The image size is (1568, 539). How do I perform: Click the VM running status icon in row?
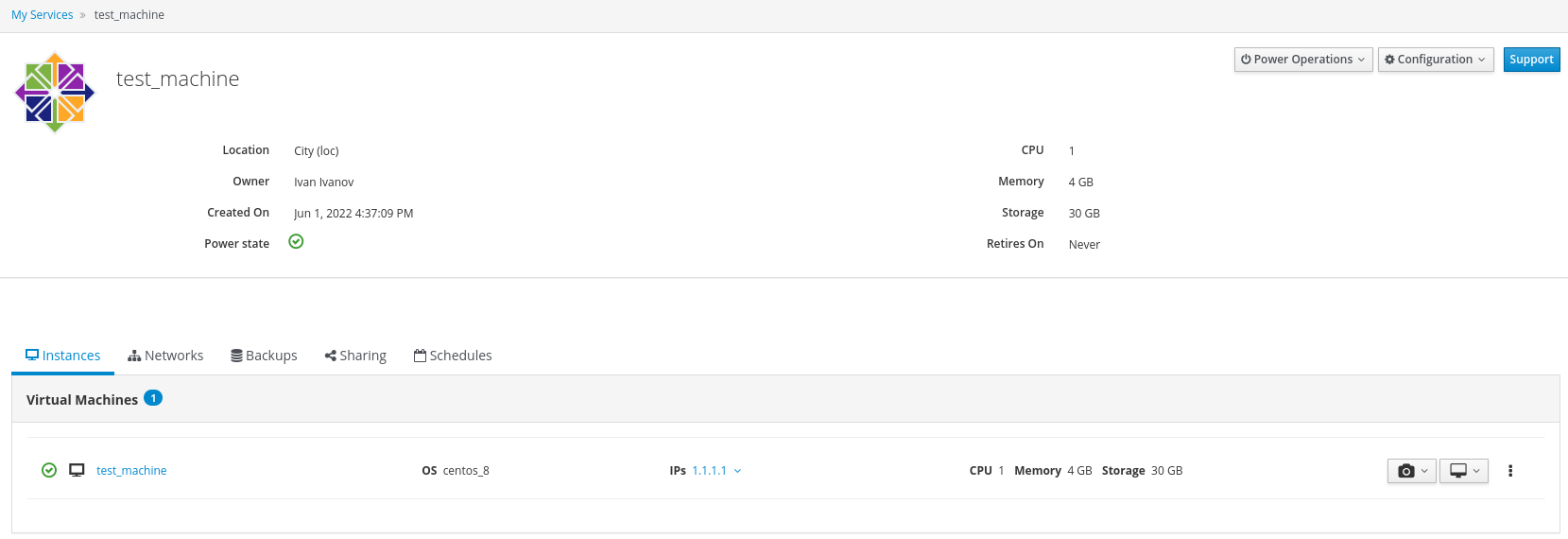[x=49, y=470]
